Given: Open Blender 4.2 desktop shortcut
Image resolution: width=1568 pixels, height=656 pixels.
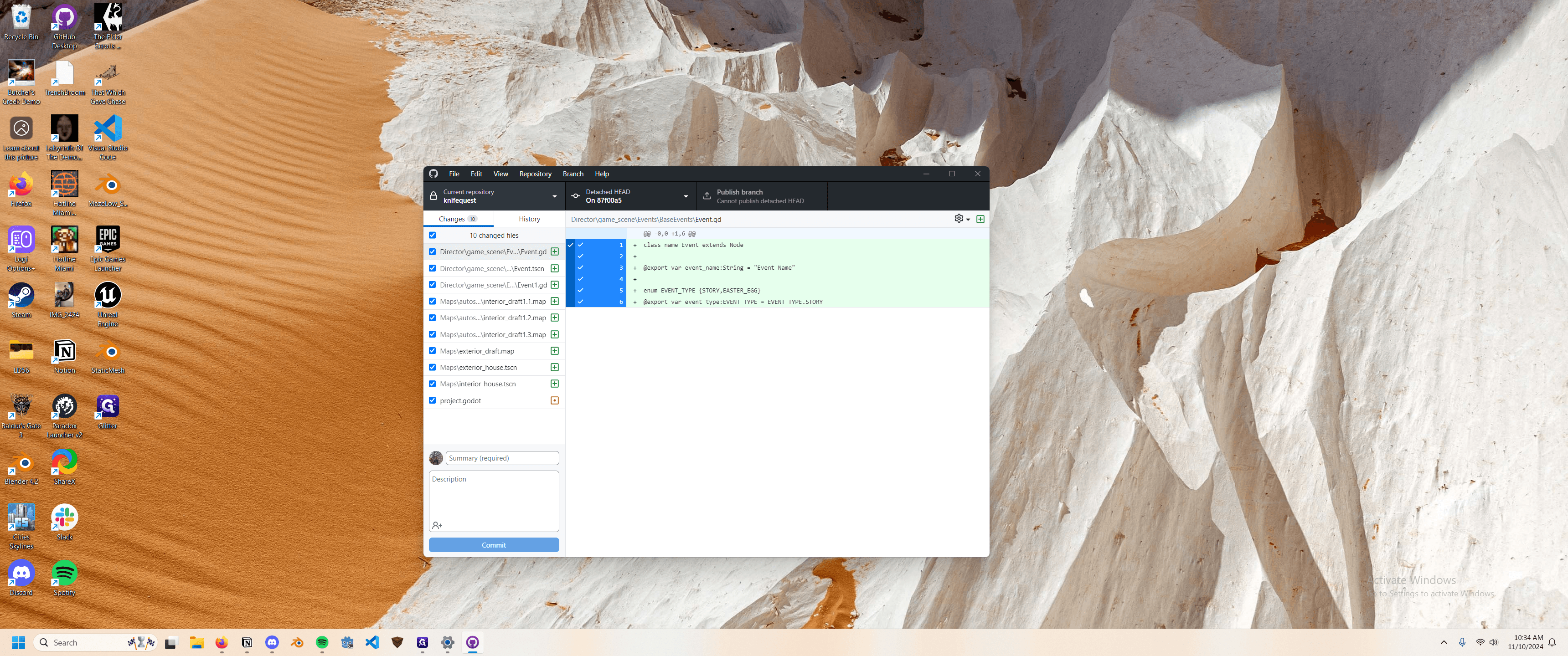Looking at the screenshot, I should pos(21,467).
